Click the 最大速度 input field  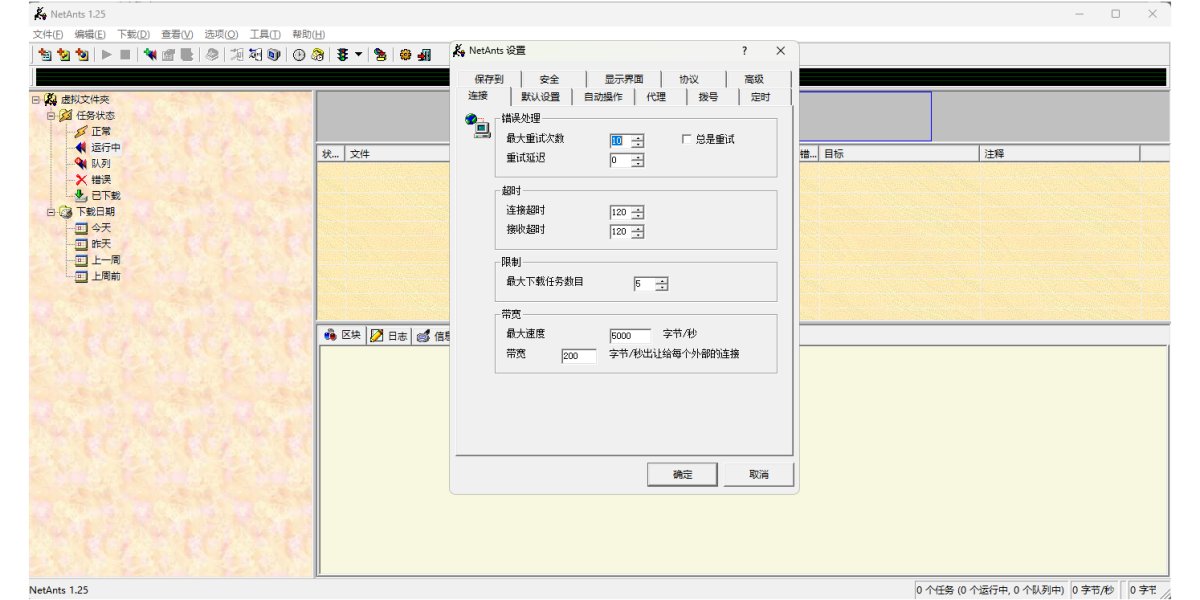point(629,336)
